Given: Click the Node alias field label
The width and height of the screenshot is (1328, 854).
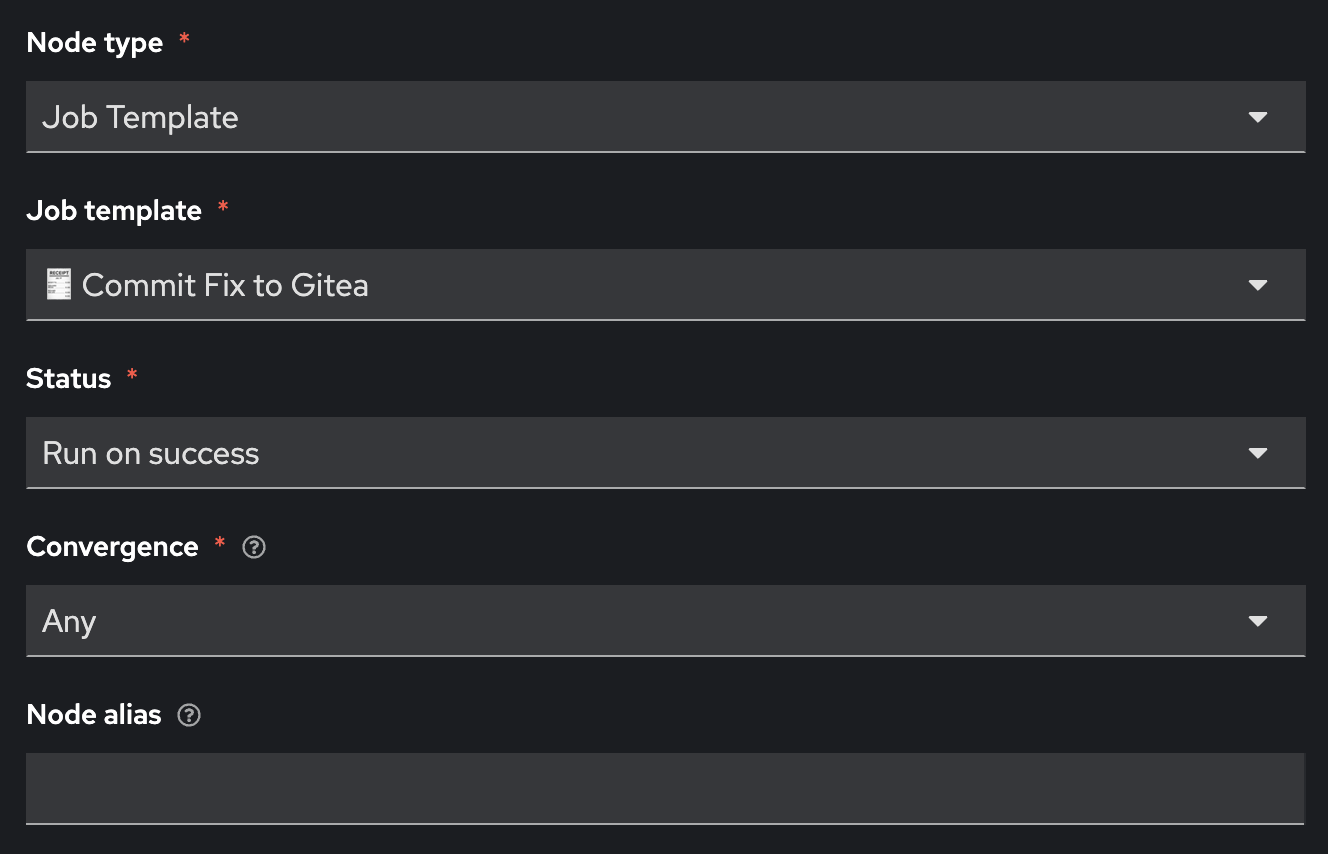Looking at the screenshot, I should coord(94,715).
